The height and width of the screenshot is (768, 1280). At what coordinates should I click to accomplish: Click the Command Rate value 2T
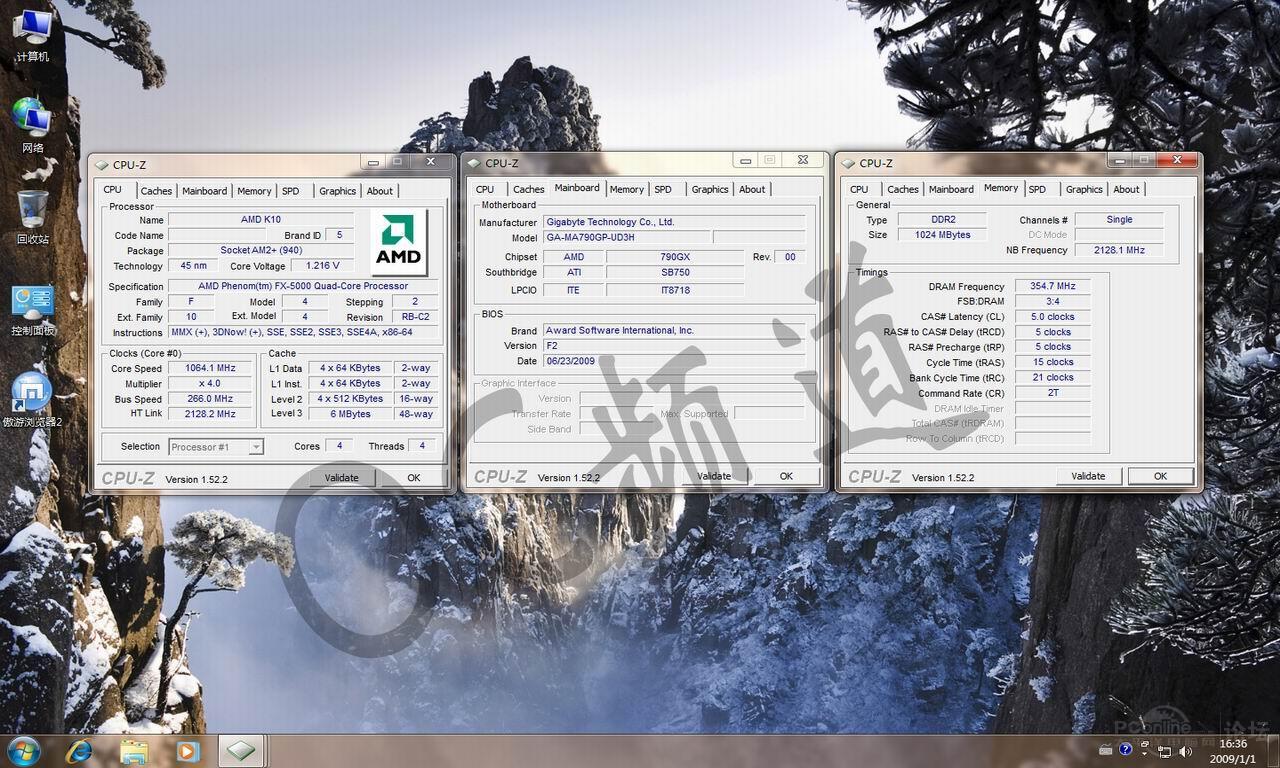tap(1052, 393)
